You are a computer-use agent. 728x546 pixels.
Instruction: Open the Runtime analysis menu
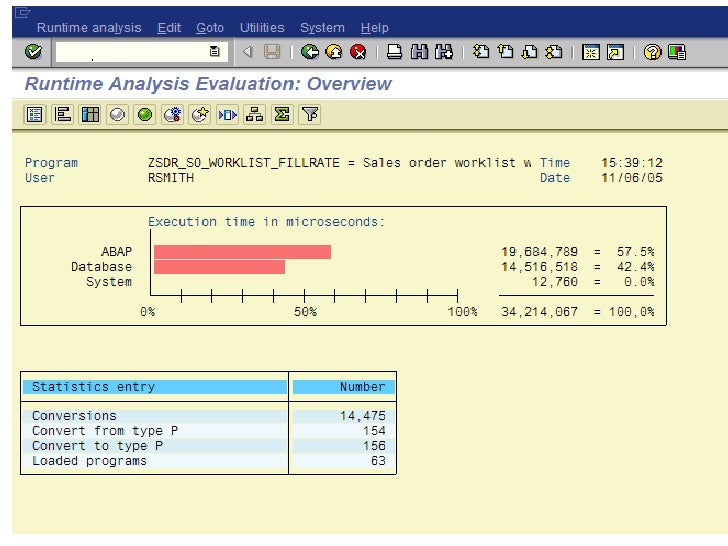point(89,28)
